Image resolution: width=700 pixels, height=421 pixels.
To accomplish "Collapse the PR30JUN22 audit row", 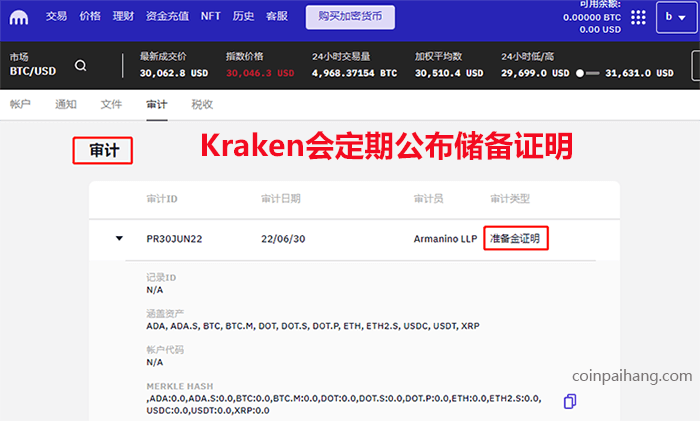I will [119, 238].
